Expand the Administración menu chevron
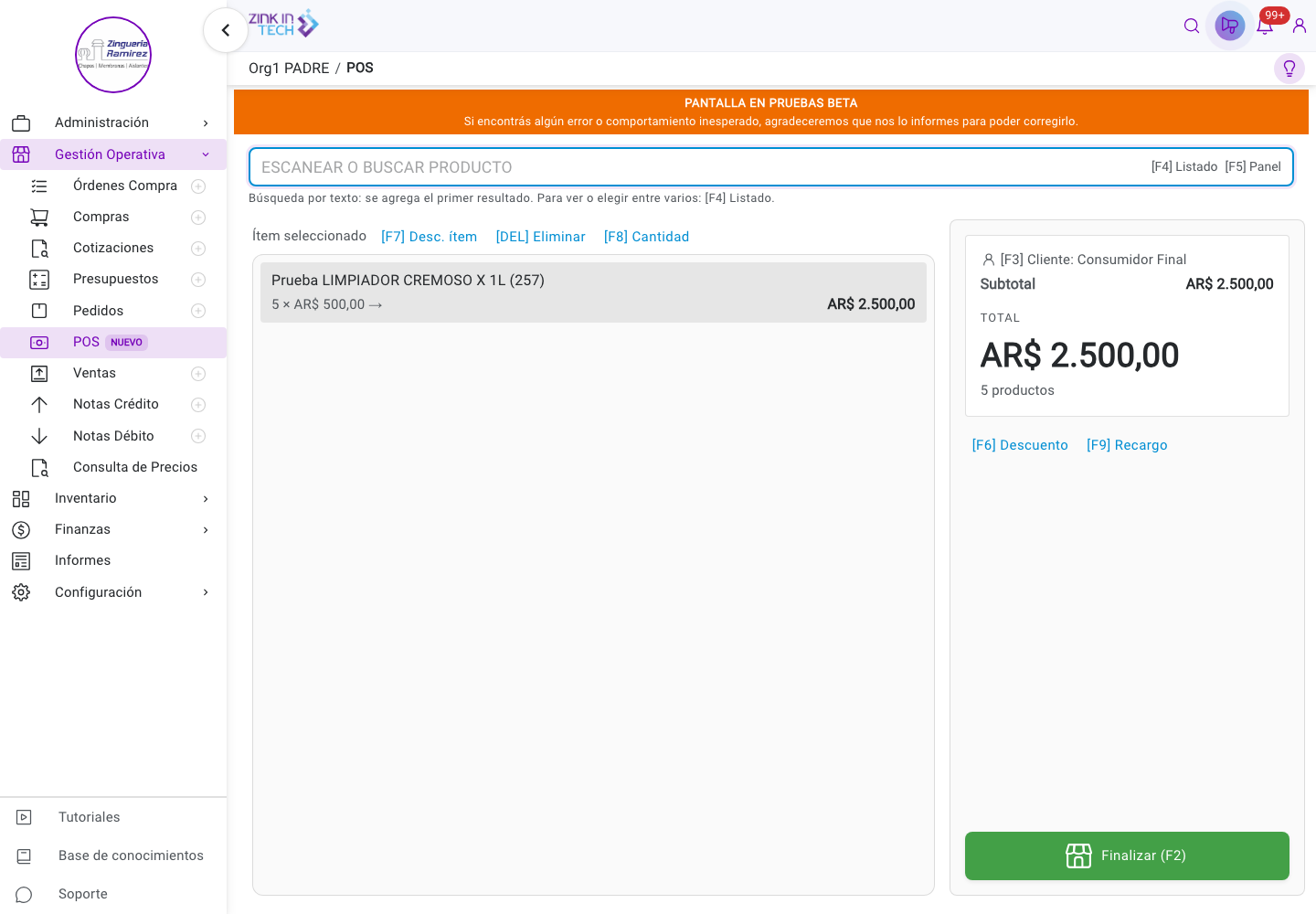 [x=206, y=122]
